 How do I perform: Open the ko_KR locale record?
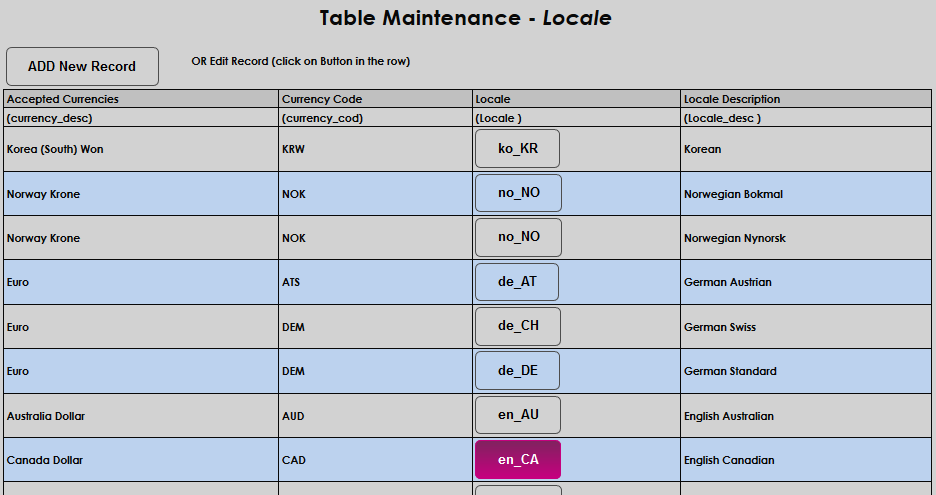coord(517,149)
